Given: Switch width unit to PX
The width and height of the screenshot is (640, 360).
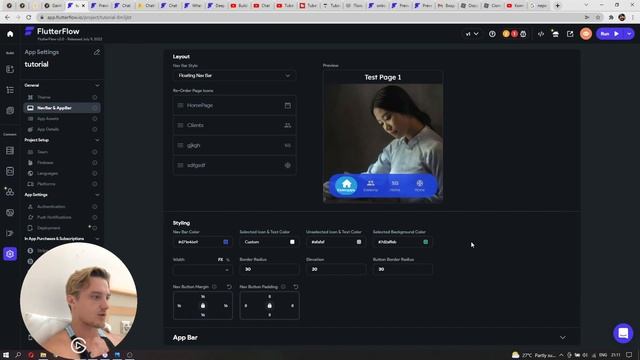Looking at the screenshot, I should pos(220,260).
